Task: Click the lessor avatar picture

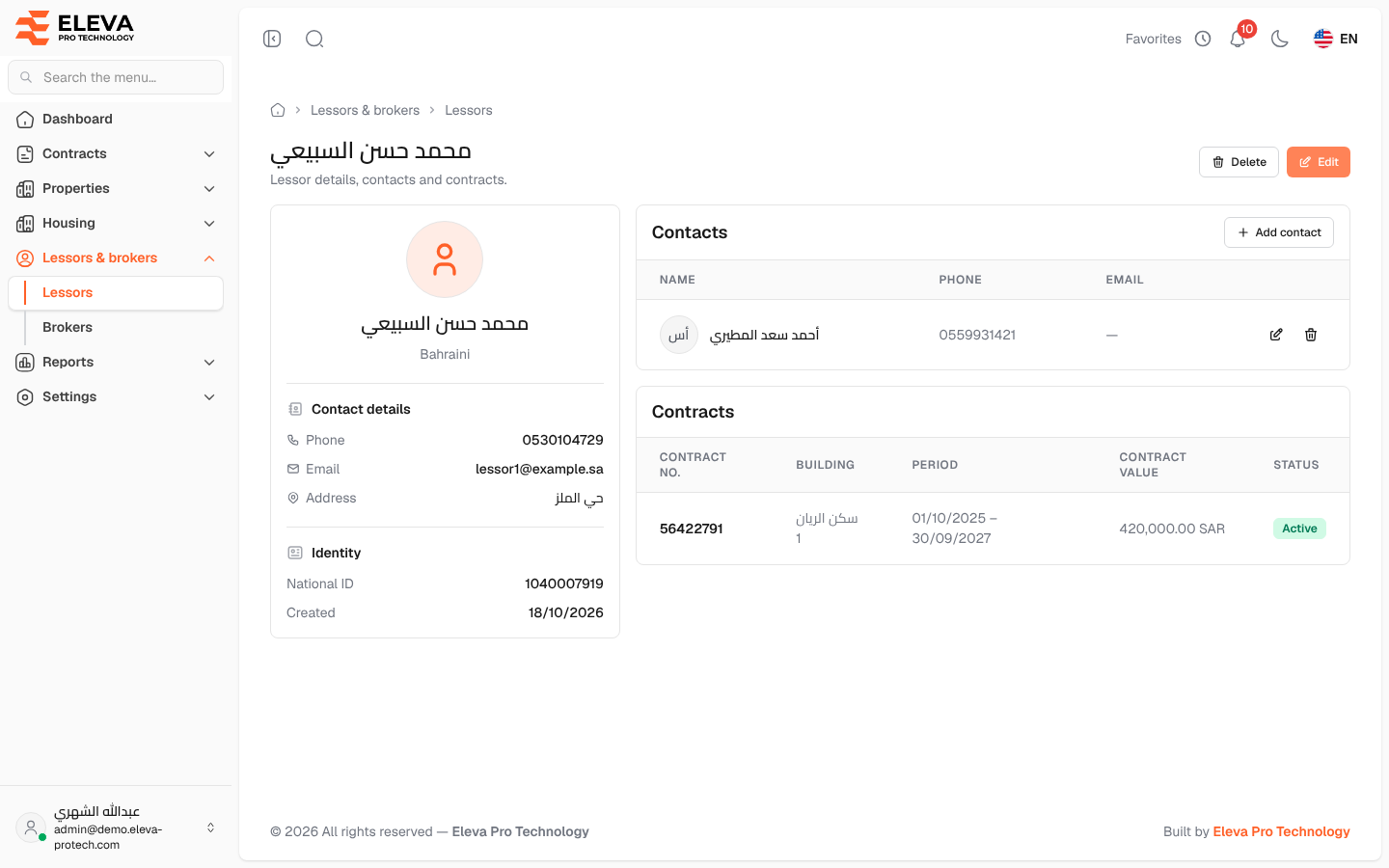Action: click(445, 259)
